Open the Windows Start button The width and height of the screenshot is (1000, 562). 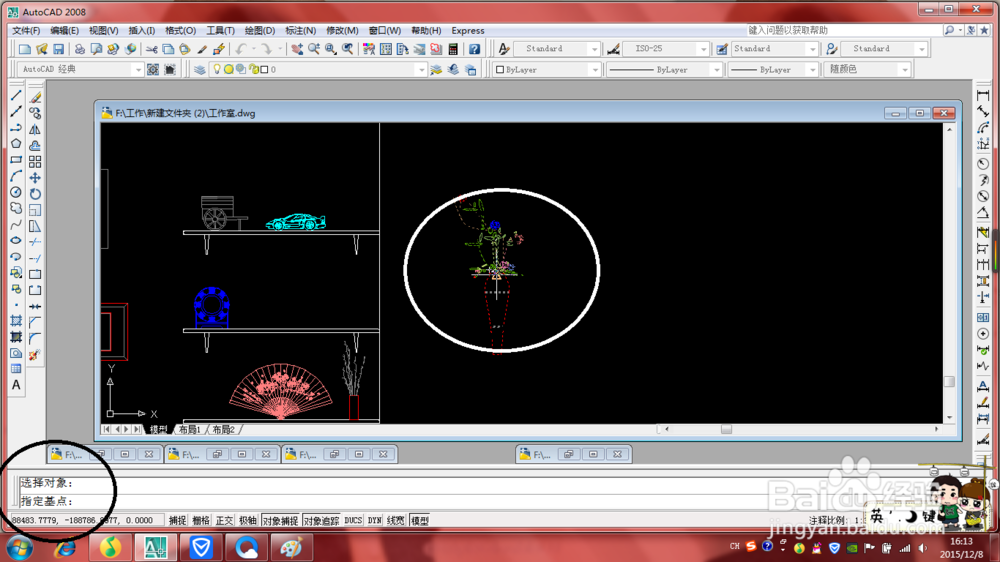pyautogui.click(x=20, y=547)
